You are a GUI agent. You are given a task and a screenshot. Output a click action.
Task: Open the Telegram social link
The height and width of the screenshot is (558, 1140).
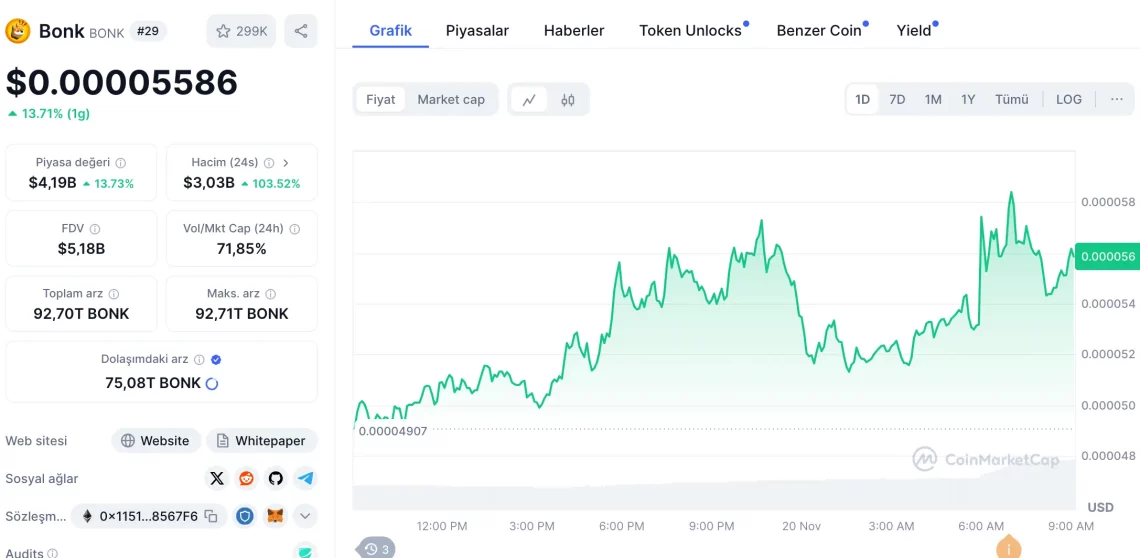305,478
